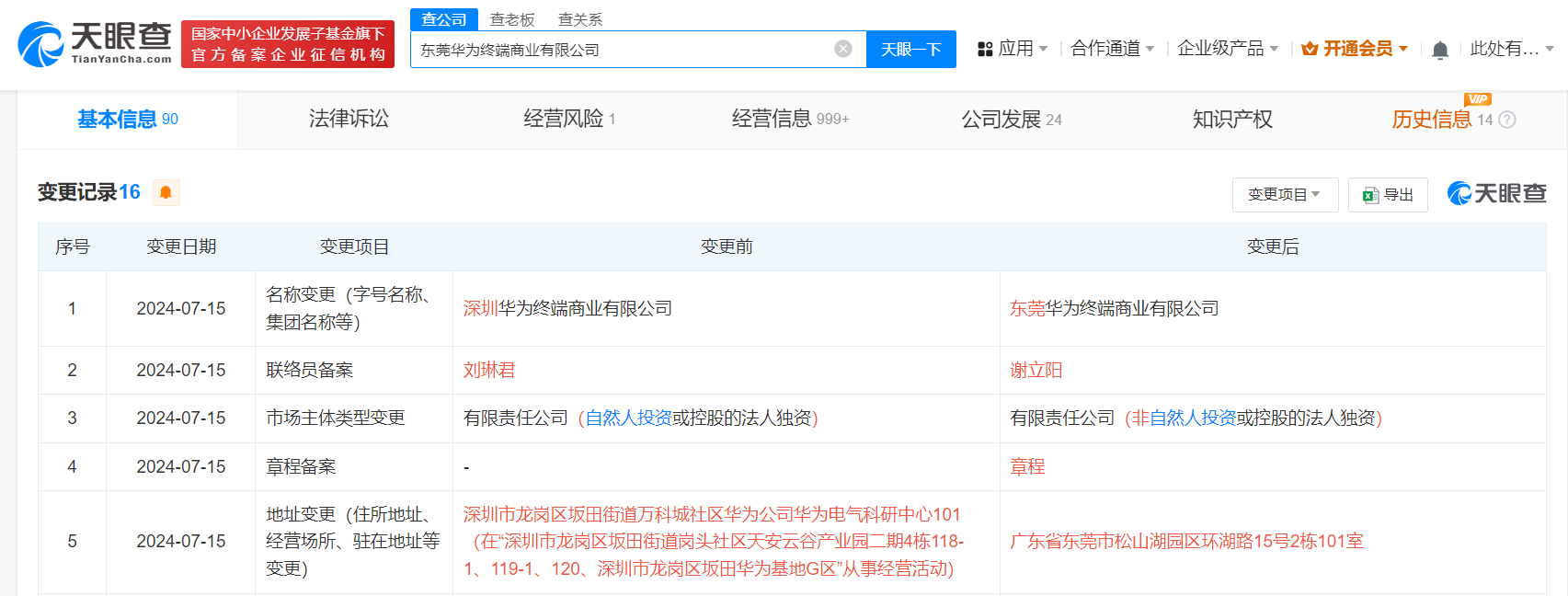Open the 开通会员 membership dropdown

(1355, 49)
